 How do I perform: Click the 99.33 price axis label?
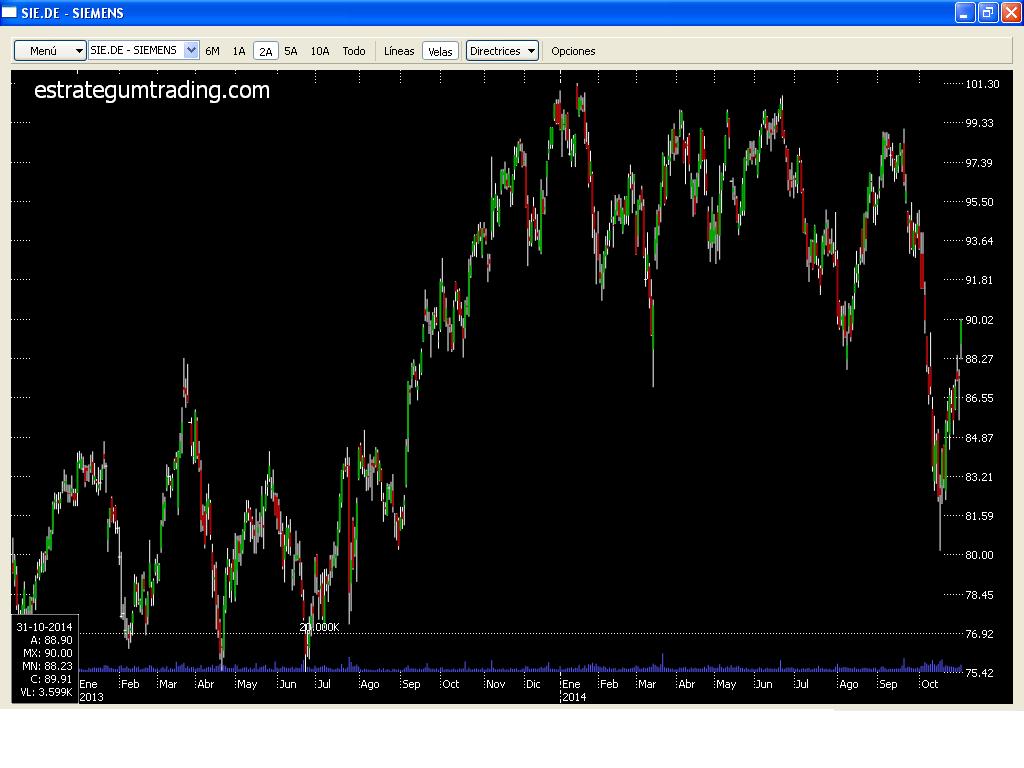click(x=980, y=123)
